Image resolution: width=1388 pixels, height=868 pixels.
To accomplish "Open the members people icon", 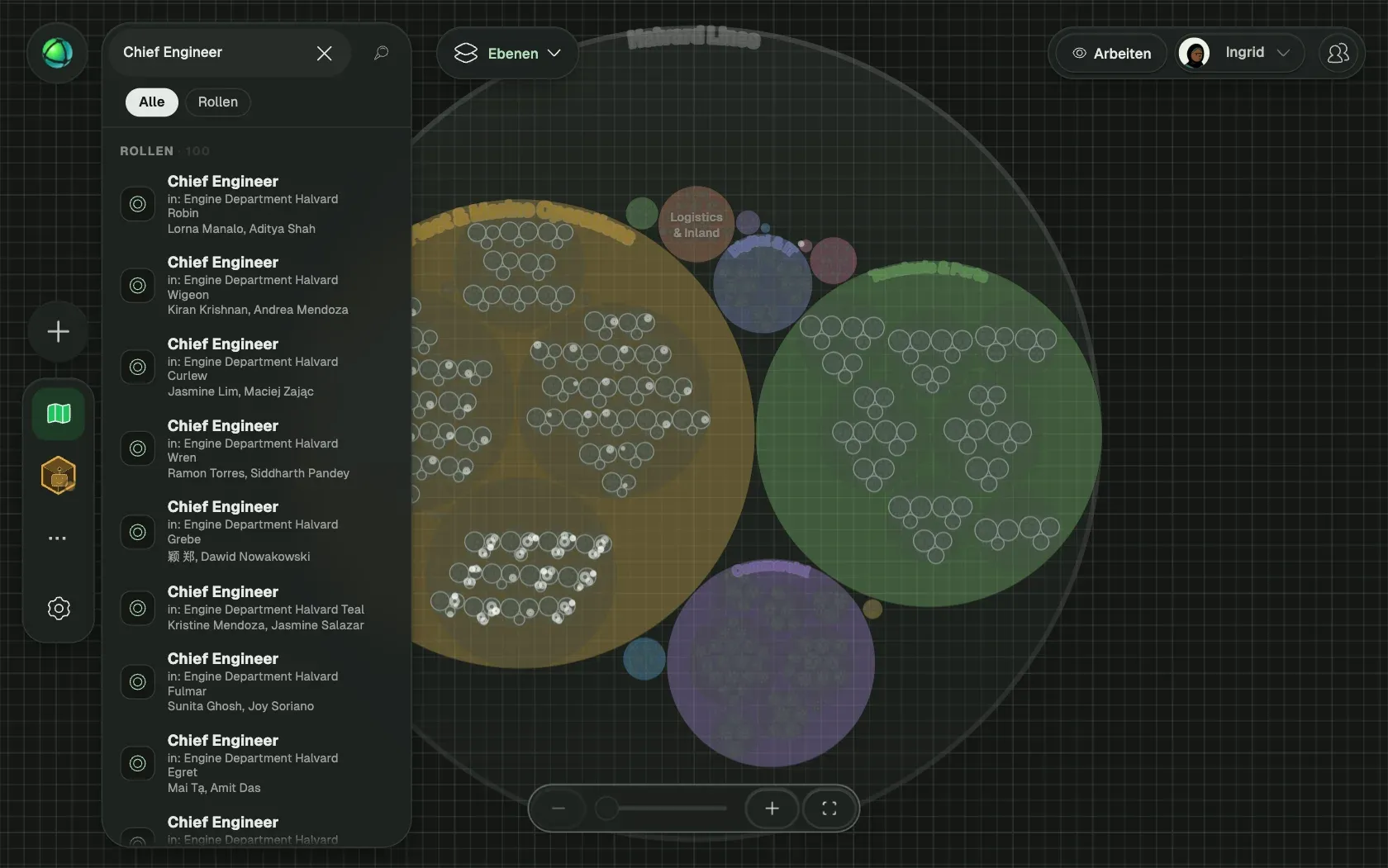I will tap(1338, 53).
